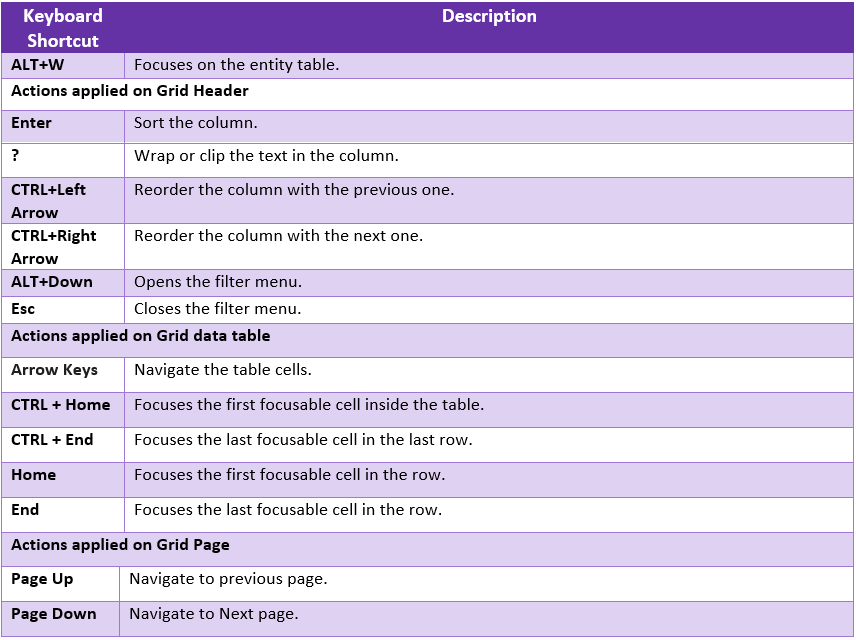This screenshot has height=640, width=856.
Task: Select the question mark shortcut cell
Action: pyautogui.click(x=16, y=156)
